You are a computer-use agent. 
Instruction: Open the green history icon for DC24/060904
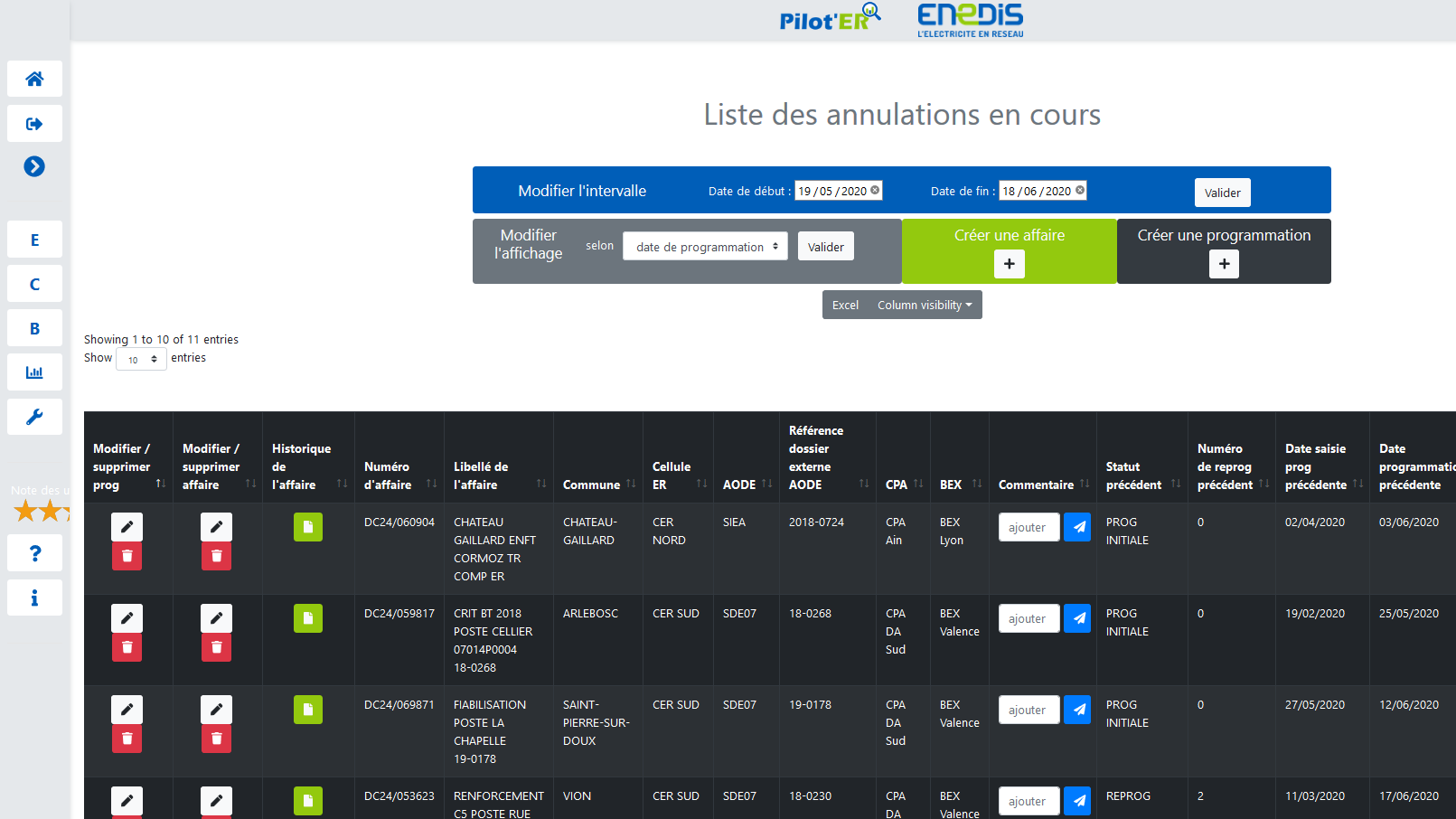307,527
